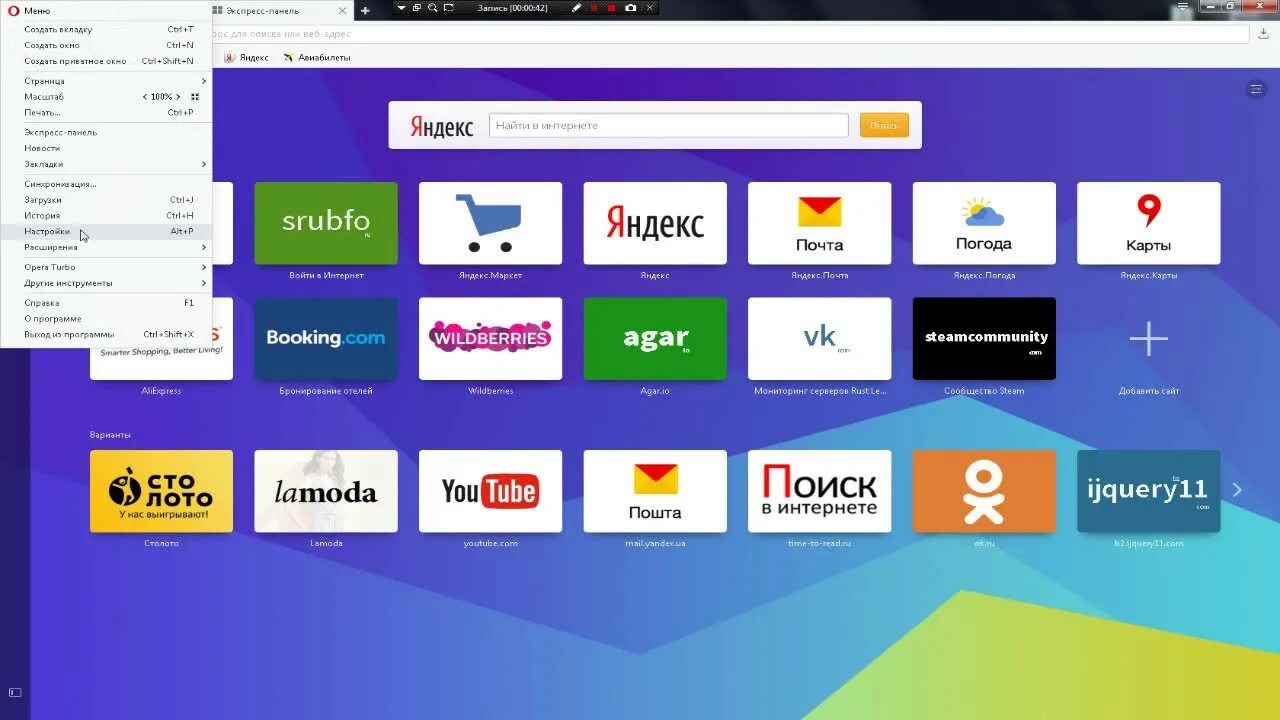
Task: Click the camera screenshot icon in the recorder toolbar
Action: click(x=630, y=7)
